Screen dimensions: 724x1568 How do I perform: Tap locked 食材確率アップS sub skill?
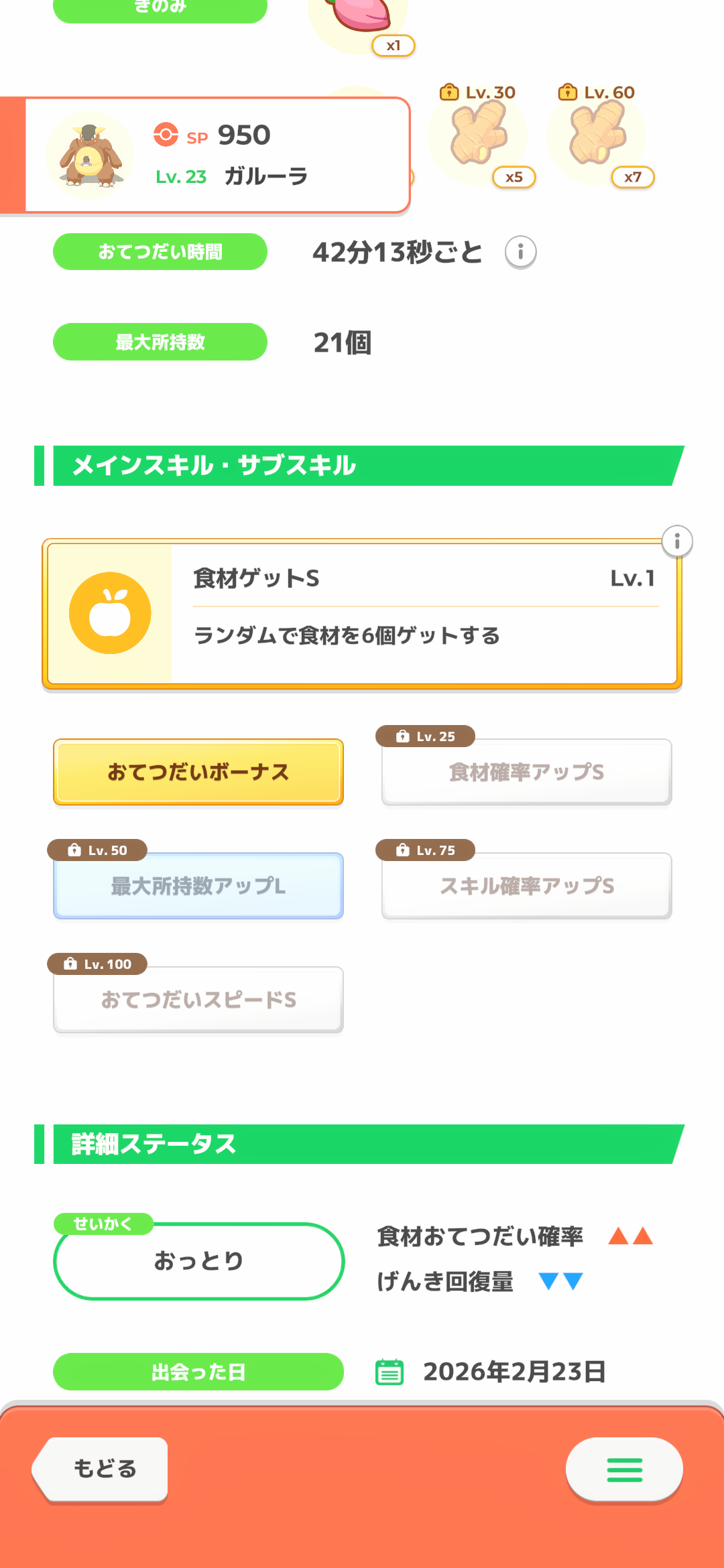tap(526, 772)
